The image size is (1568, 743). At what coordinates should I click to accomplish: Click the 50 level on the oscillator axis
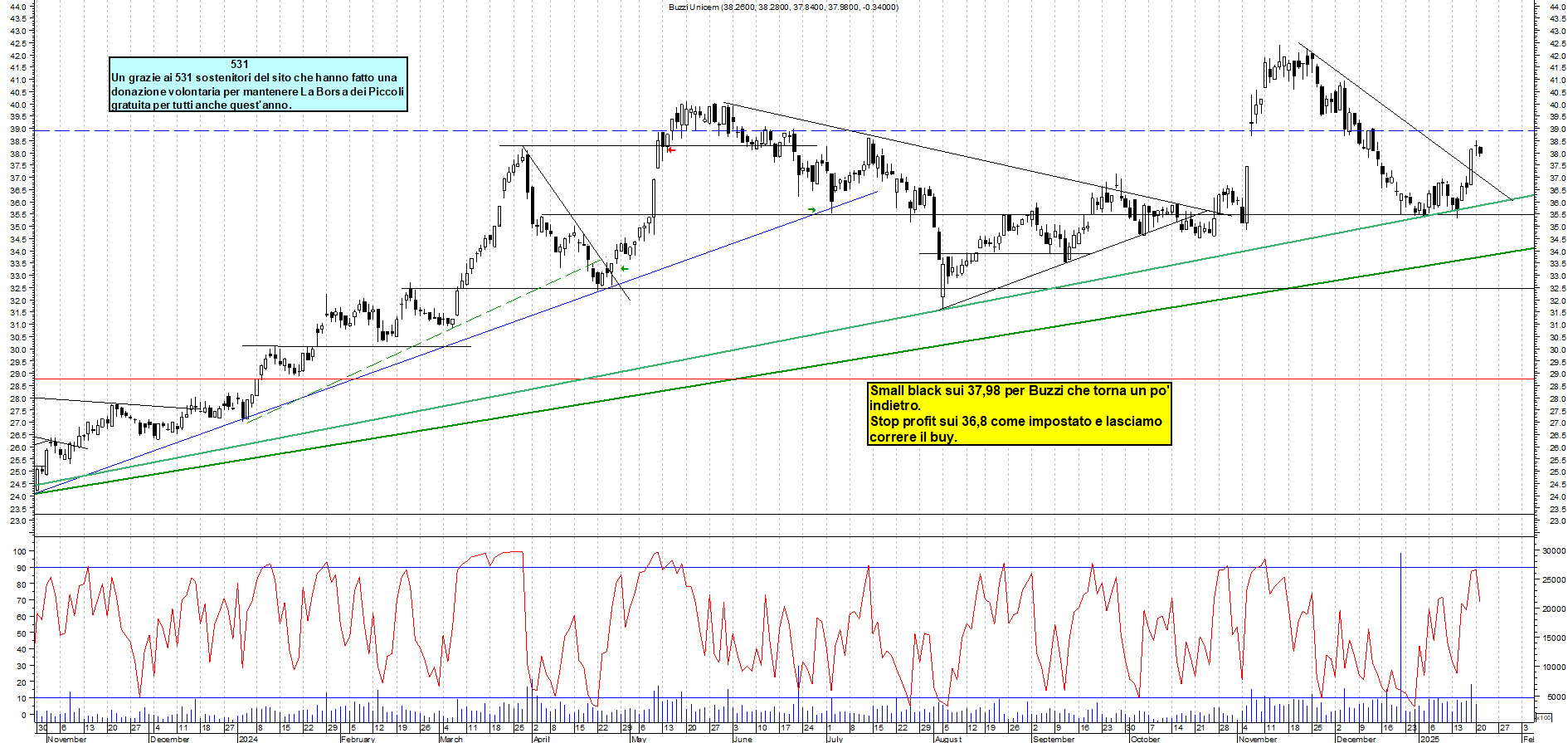coord(22,633)
